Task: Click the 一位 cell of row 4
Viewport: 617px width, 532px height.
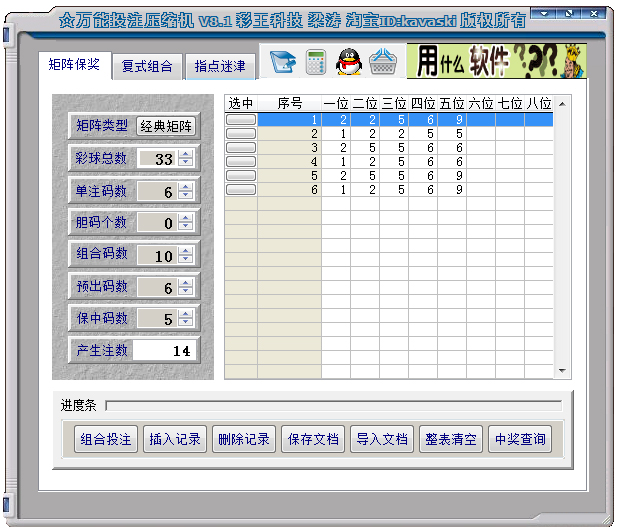Action: (336, 161)
